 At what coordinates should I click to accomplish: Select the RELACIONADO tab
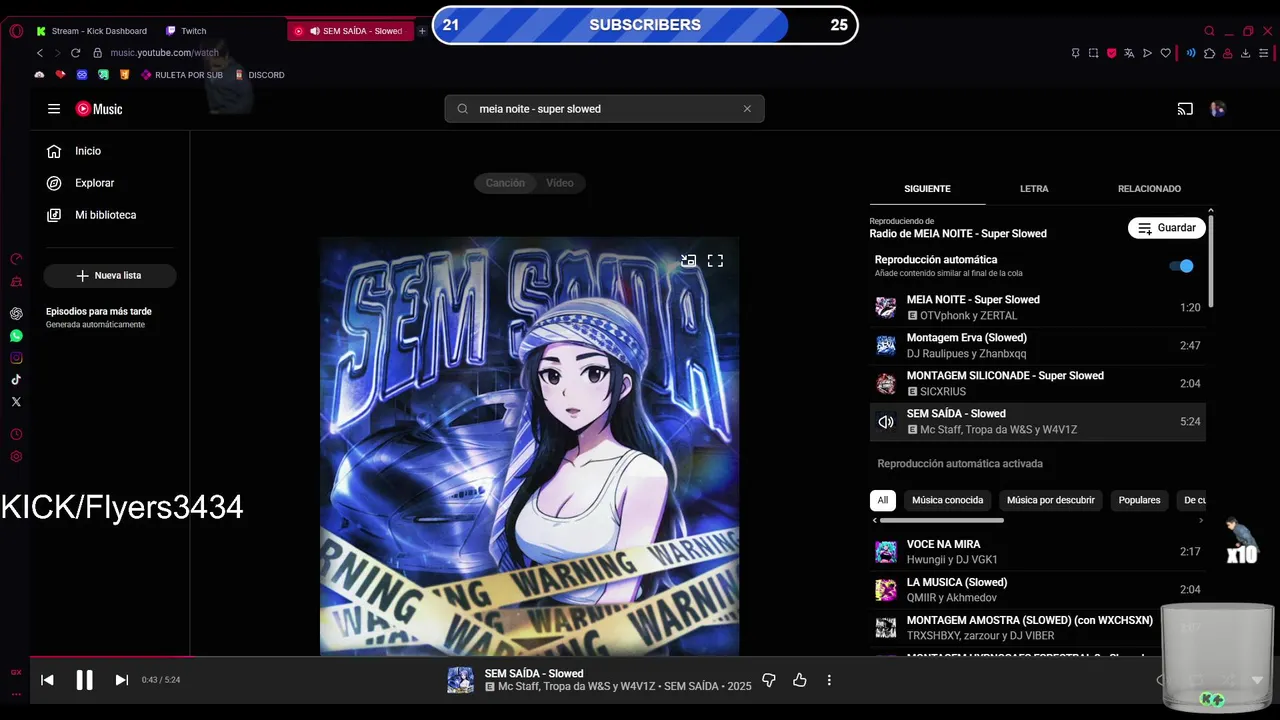[x=1149, y=189]
